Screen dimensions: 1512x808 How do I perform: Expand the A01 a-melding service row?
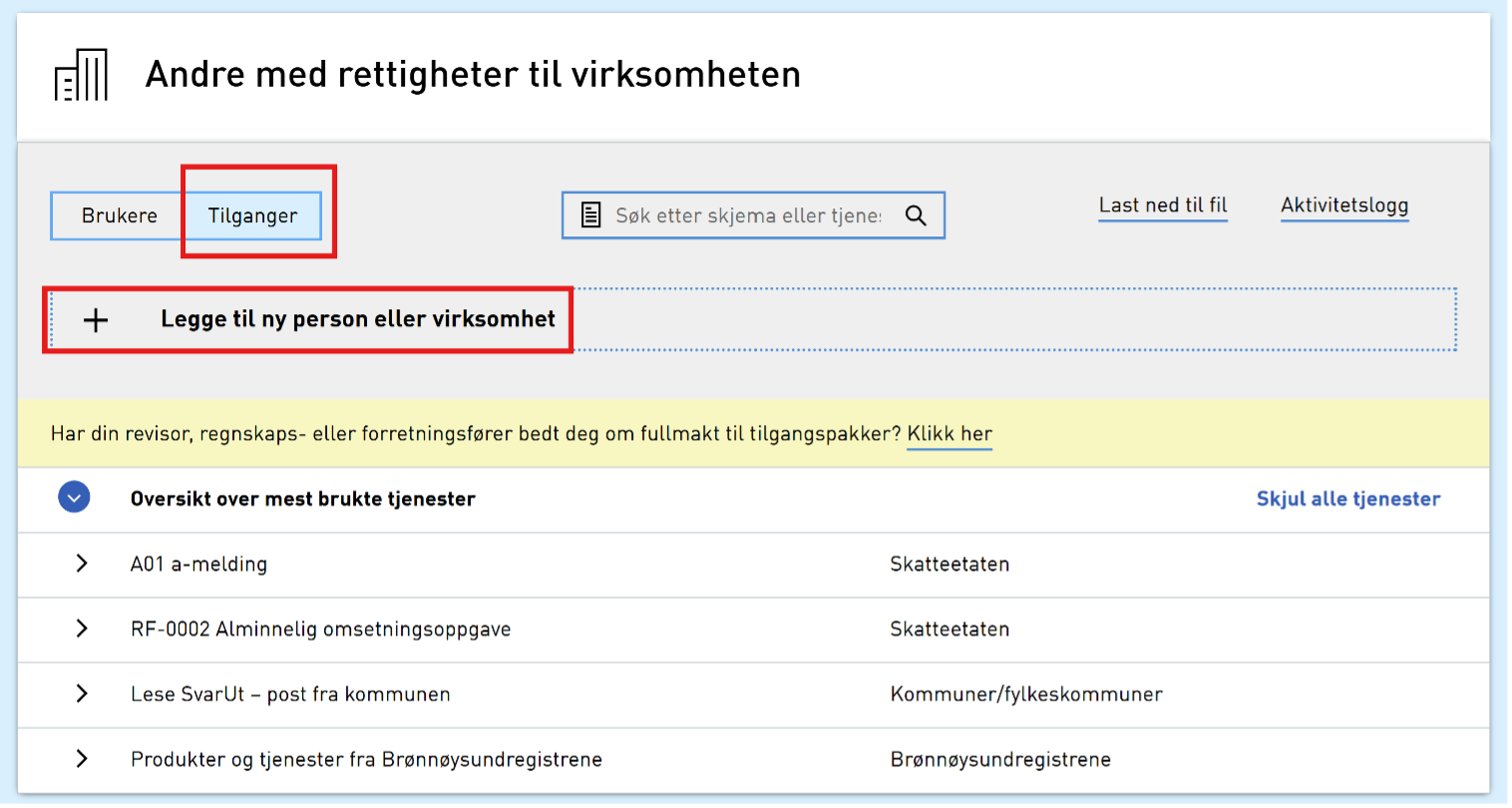click(82, 564)
